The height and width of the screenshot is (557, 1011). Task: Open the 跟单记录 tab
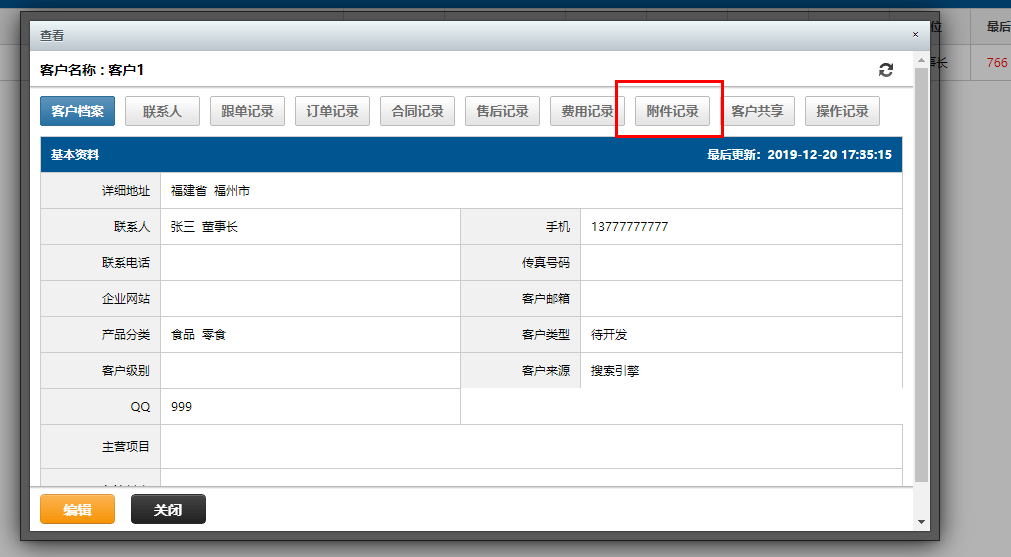click(x=248, y=111)
